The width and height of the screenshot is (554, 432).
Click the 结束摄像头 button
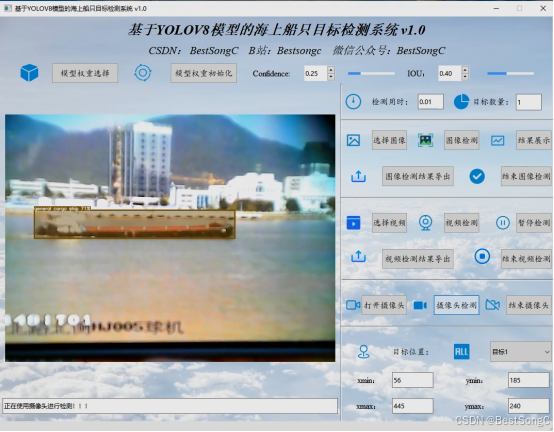[529, 305]
